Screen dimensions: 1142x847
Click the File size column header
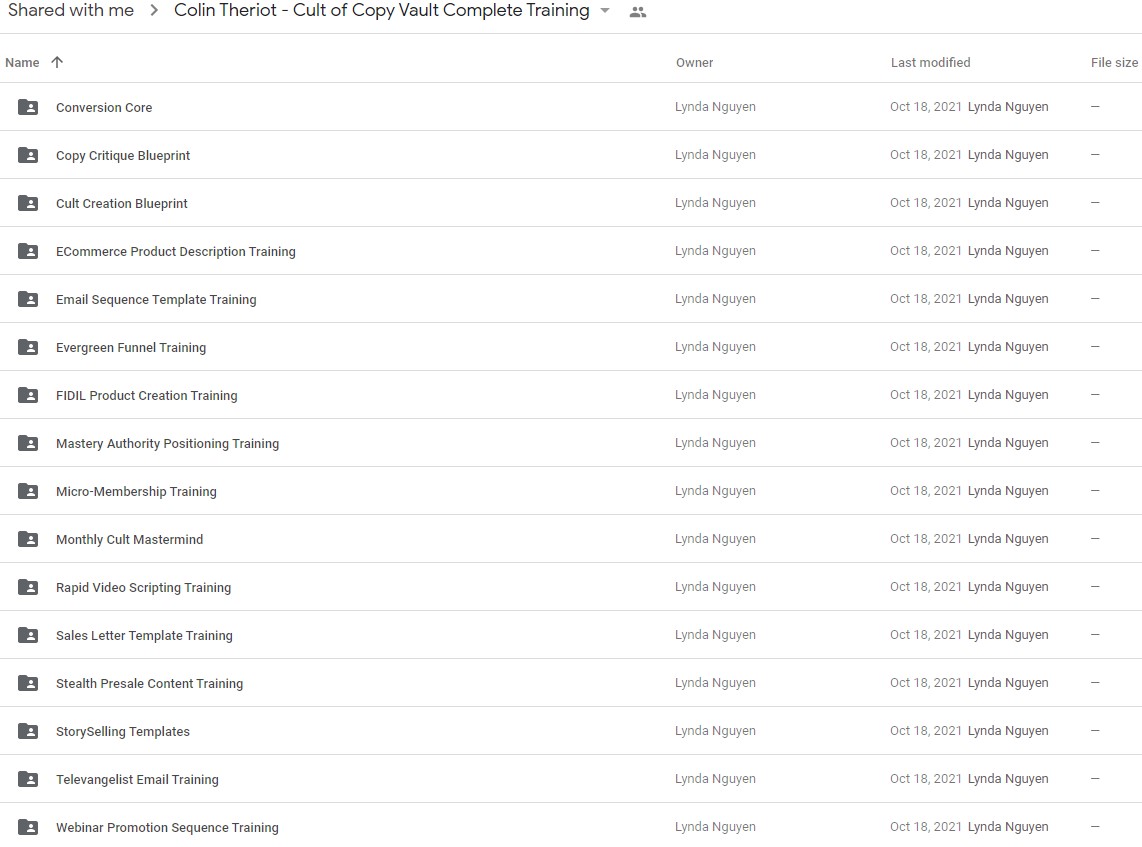click(1114, 63)
